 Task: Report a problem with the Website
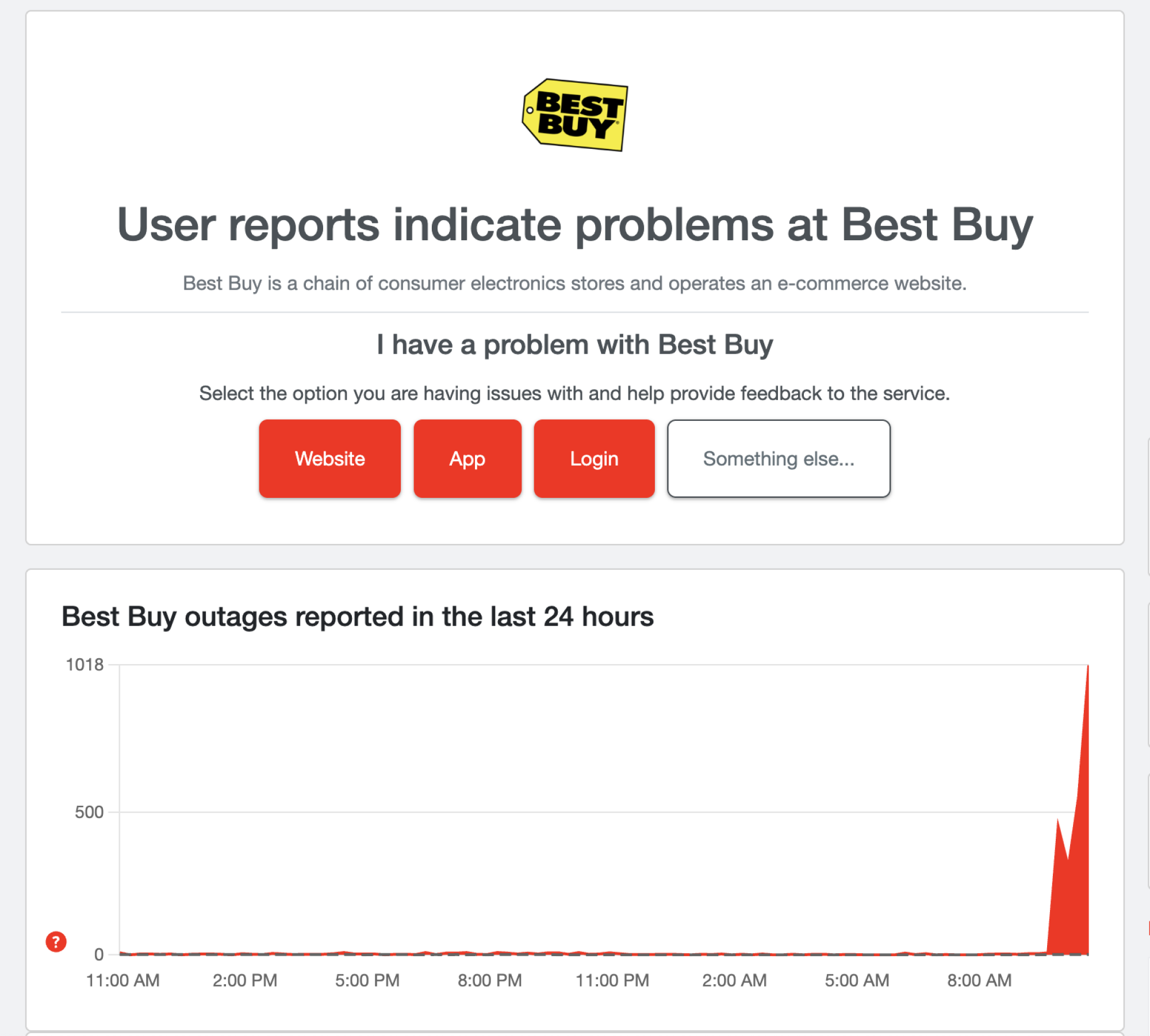pos(329,458)
